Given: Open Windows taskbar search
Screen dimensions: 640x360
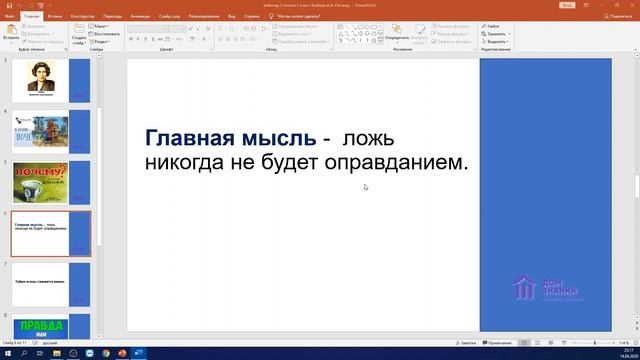Looking at the screenshot, I should (24, 353).
